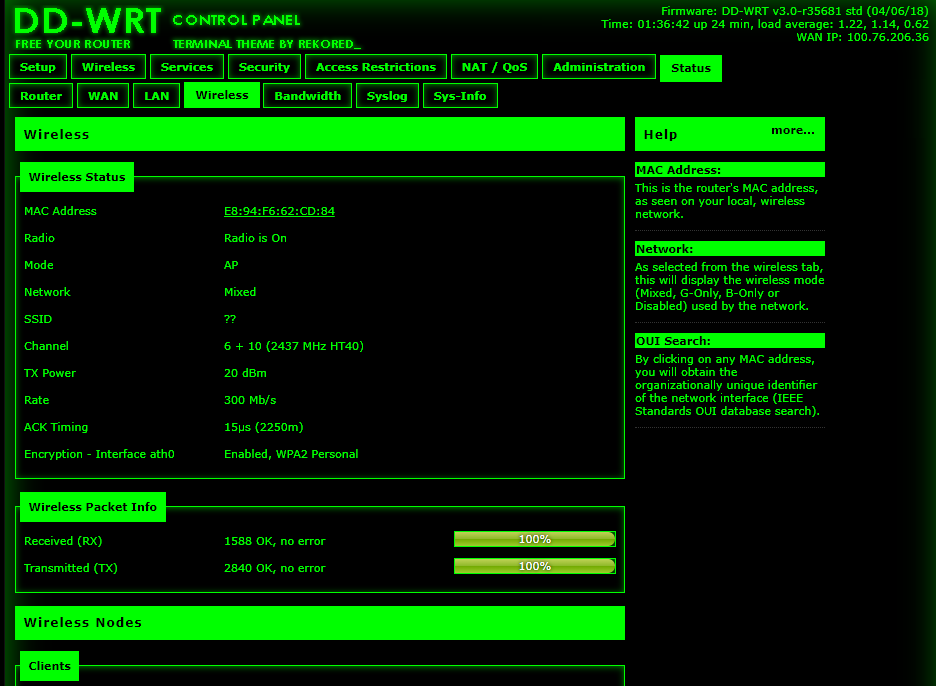Click the Received (RX) 100% progress bar
Viewport: 936px width, 686px height.
tap(534, 539)
